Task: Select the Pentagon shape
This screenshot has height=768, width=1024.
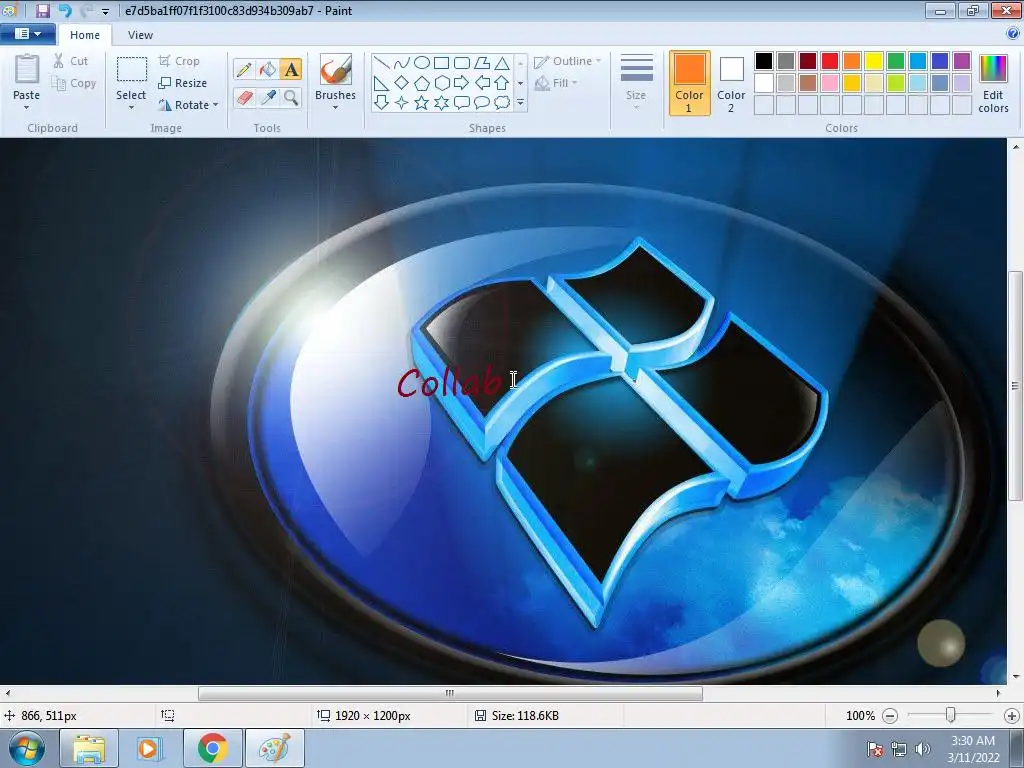Action: 422,83
